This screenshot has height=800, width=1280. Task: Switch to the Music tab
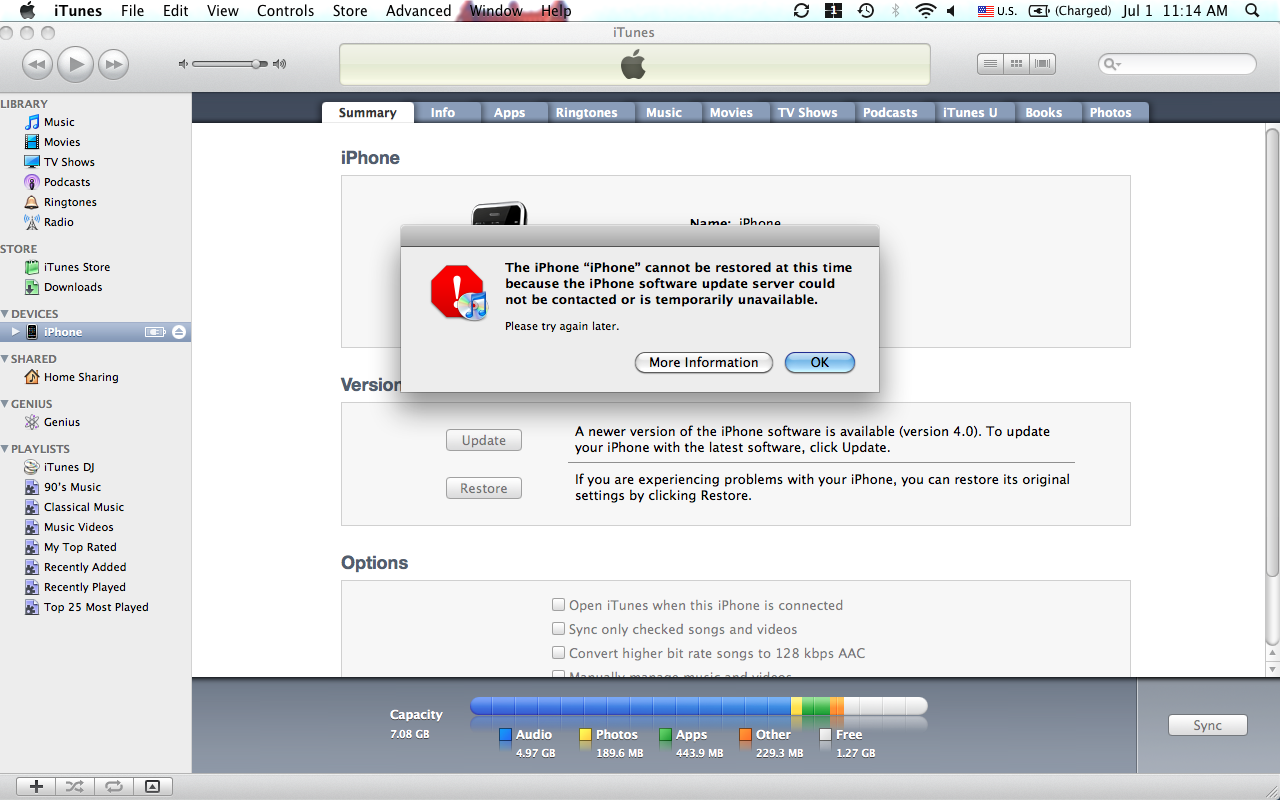tap(664, 113)
